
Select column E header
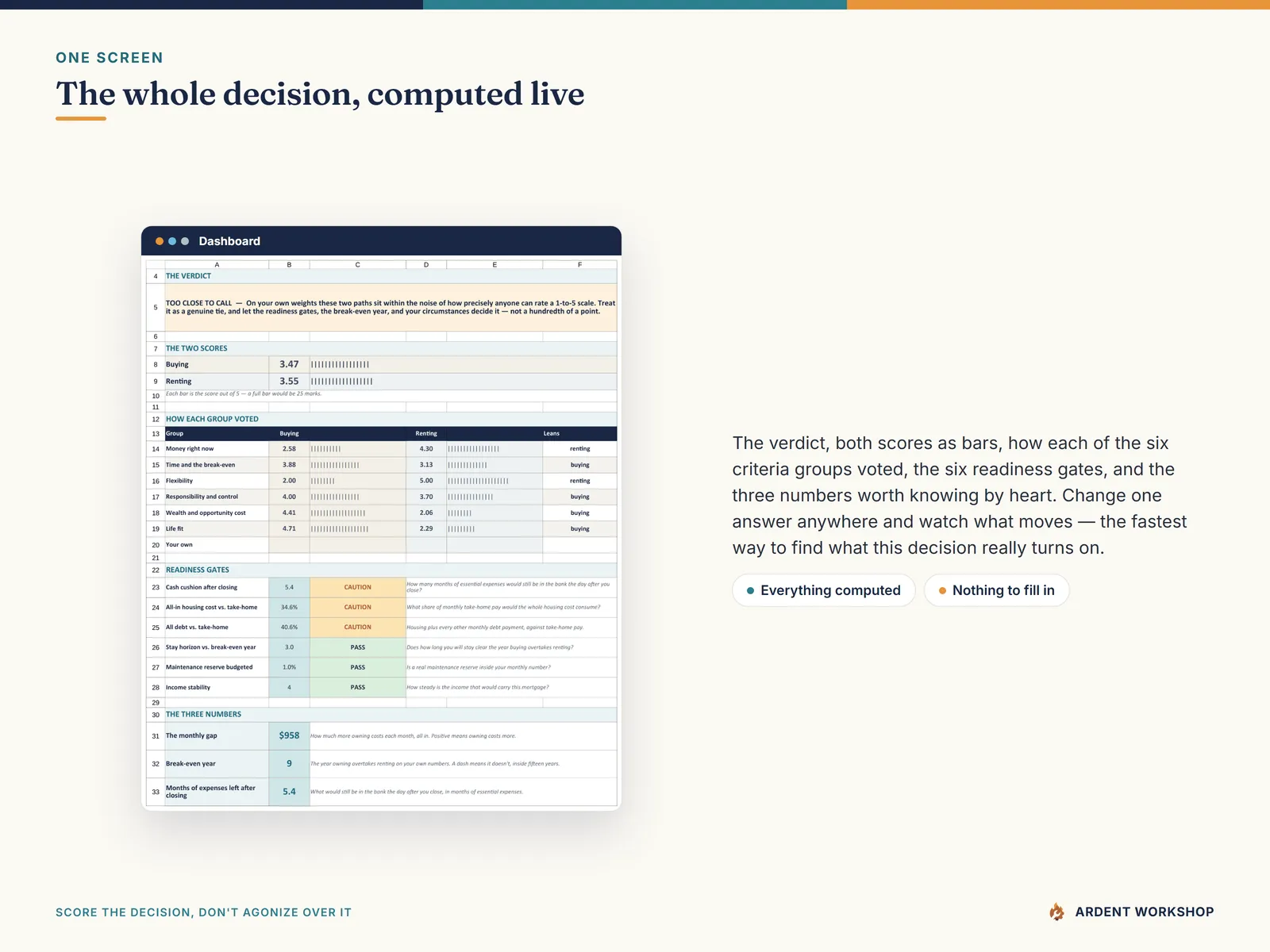(495, 265)
